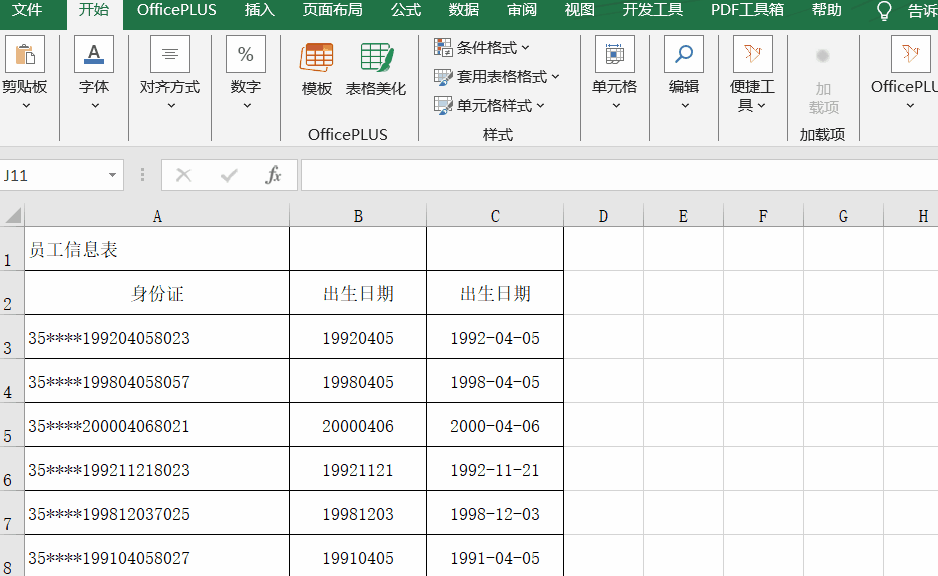The height and width of the screenshot is (576, 938).
Task: Select cell containing 员工信息表
Action: [x=157, y=249]
